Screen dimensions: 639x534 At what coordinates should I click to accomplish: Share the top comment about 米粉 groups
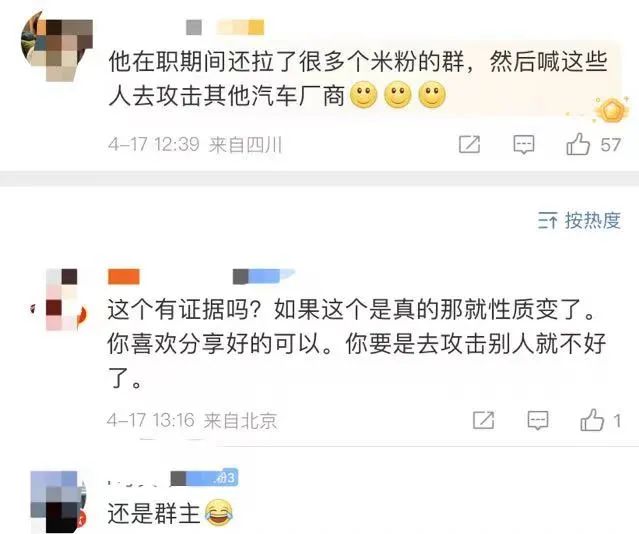tap(469, 144)
